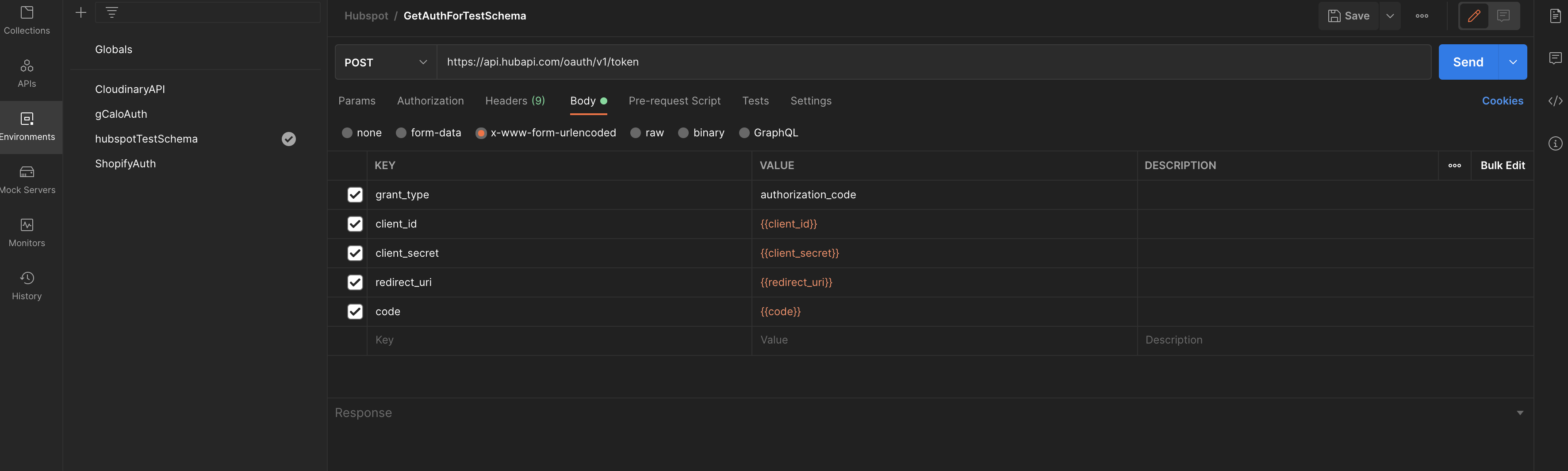The height and width of the screenshot is (471, 1568).
Task: Switch to the Headers (9) tab
Action: tap(515, 100)
